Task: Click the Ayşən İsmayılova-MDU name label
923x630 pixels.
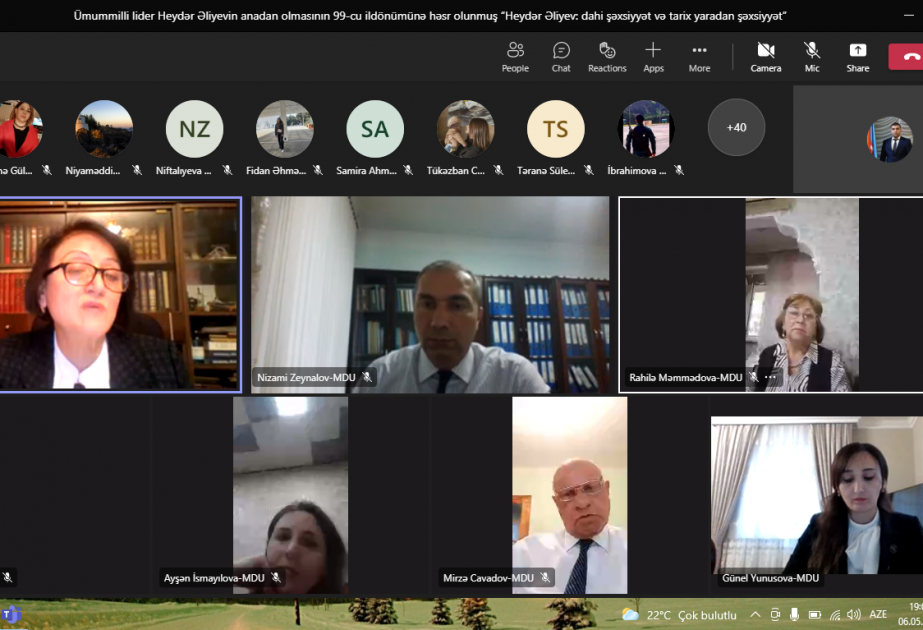Action: tap(214, 578)
